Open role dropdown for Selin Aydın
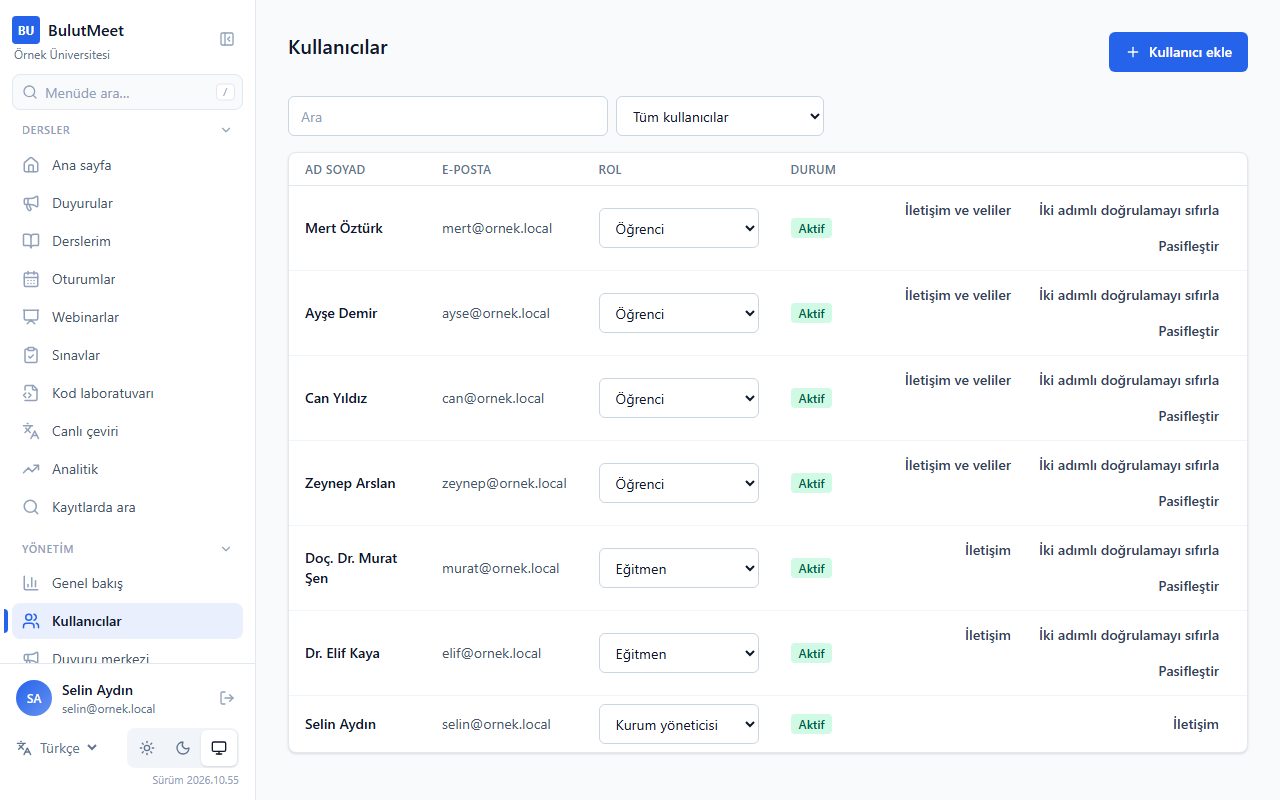The image size is (1280, 800). tap(679, 724)
